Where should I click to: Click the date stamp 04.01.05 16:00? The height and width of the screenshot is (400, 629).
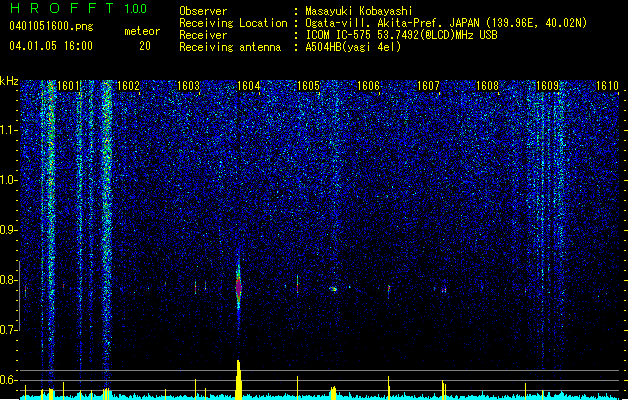click(51, 46)
